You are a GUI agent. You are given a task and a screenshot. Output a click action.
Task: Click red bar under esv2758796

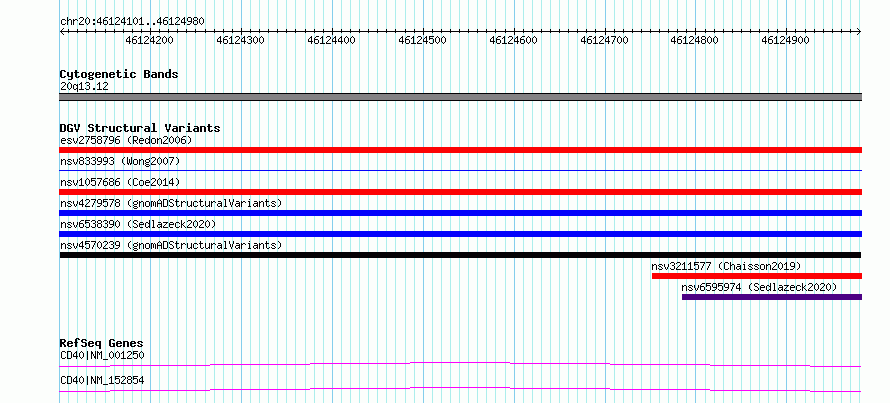[x=461, y=150]
